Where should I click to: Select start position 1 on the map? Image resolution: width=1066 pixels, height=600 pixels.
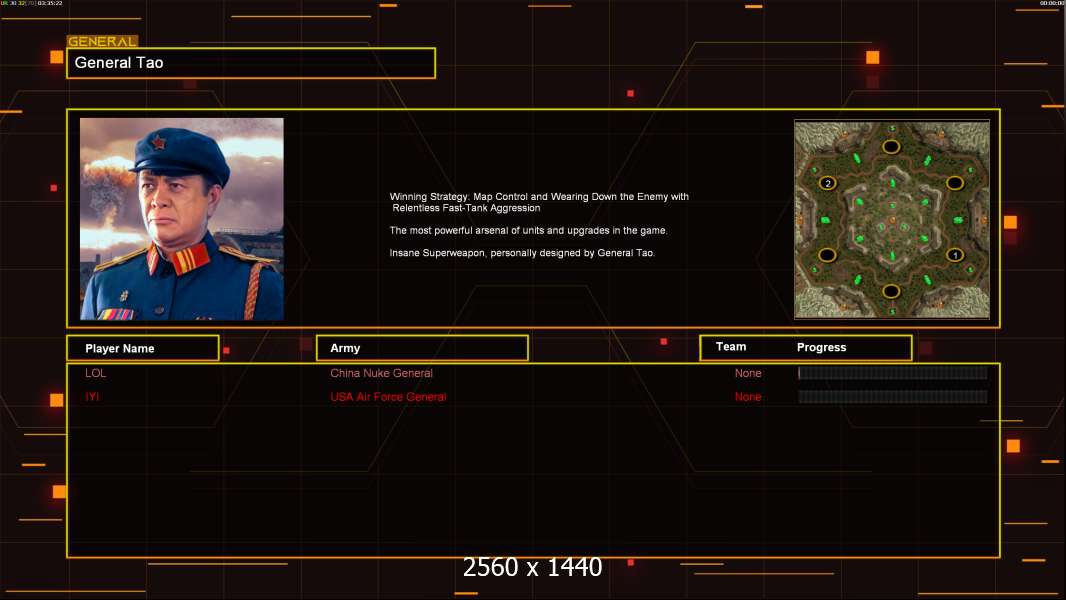click(x=955, y=255)
